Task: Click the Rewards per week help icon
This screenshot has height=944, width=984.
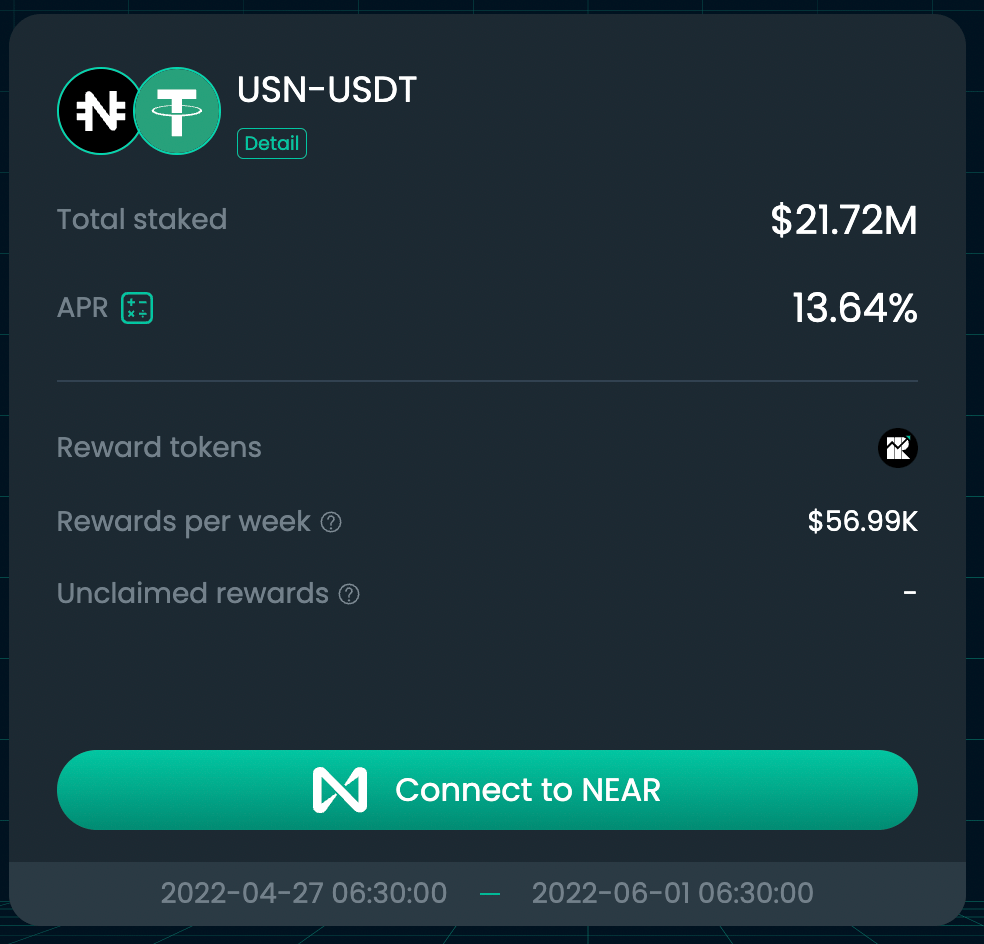Action: click(x=331, y=522)
